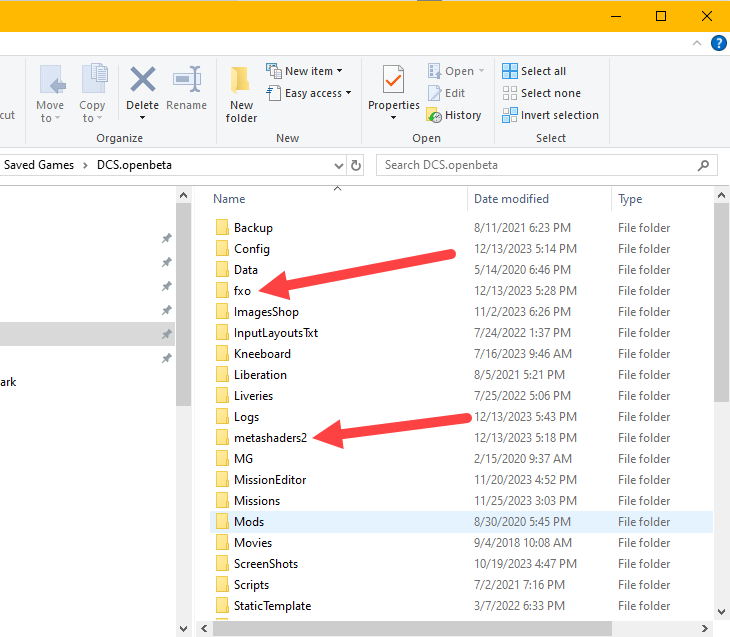Screen dimensions: 730x637
Task: Click the Scripts folder icon
Action: (x=223, y=584)
